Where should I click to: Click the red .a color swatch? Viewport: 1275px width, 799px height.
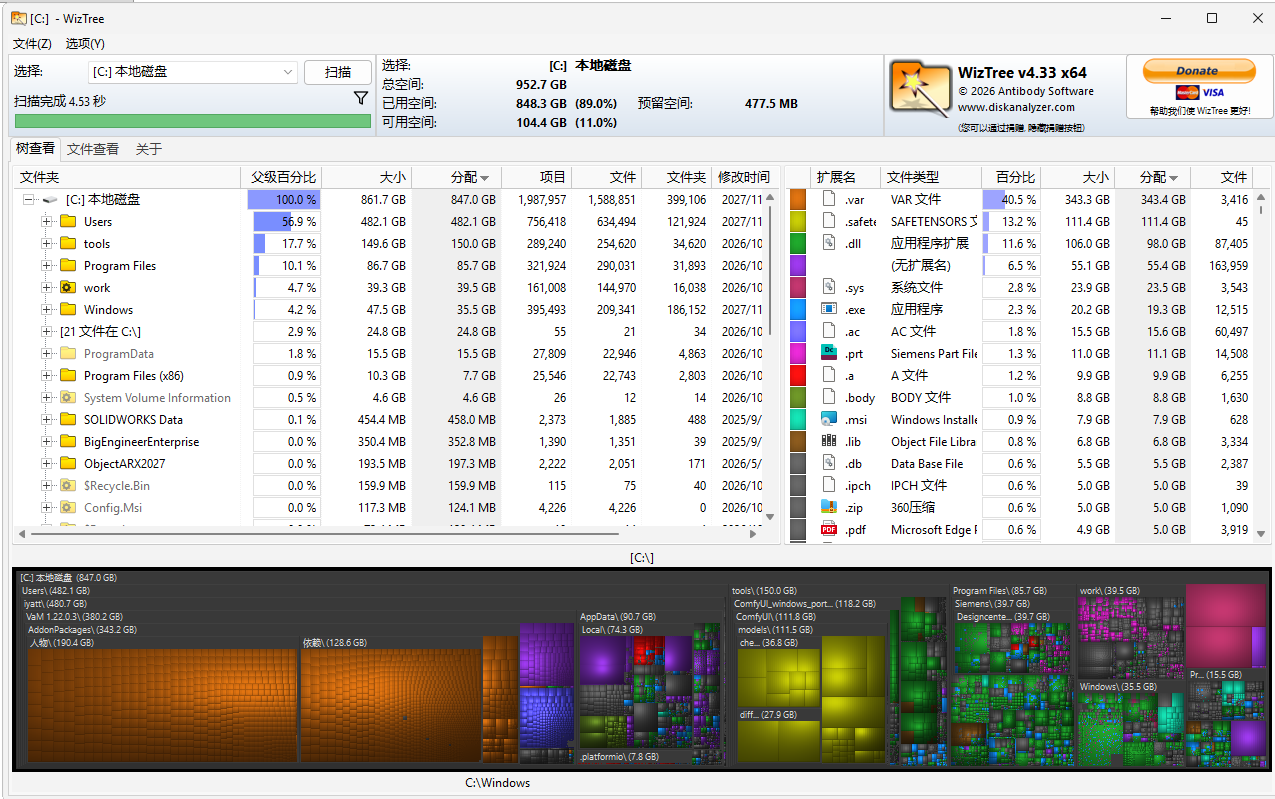[x=797, y=374]
